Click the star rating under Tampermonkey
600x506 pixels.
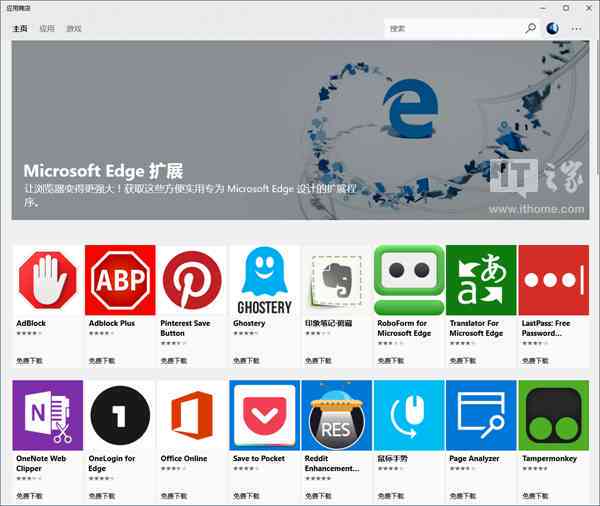pyautogui.click(x=535, y=468)
